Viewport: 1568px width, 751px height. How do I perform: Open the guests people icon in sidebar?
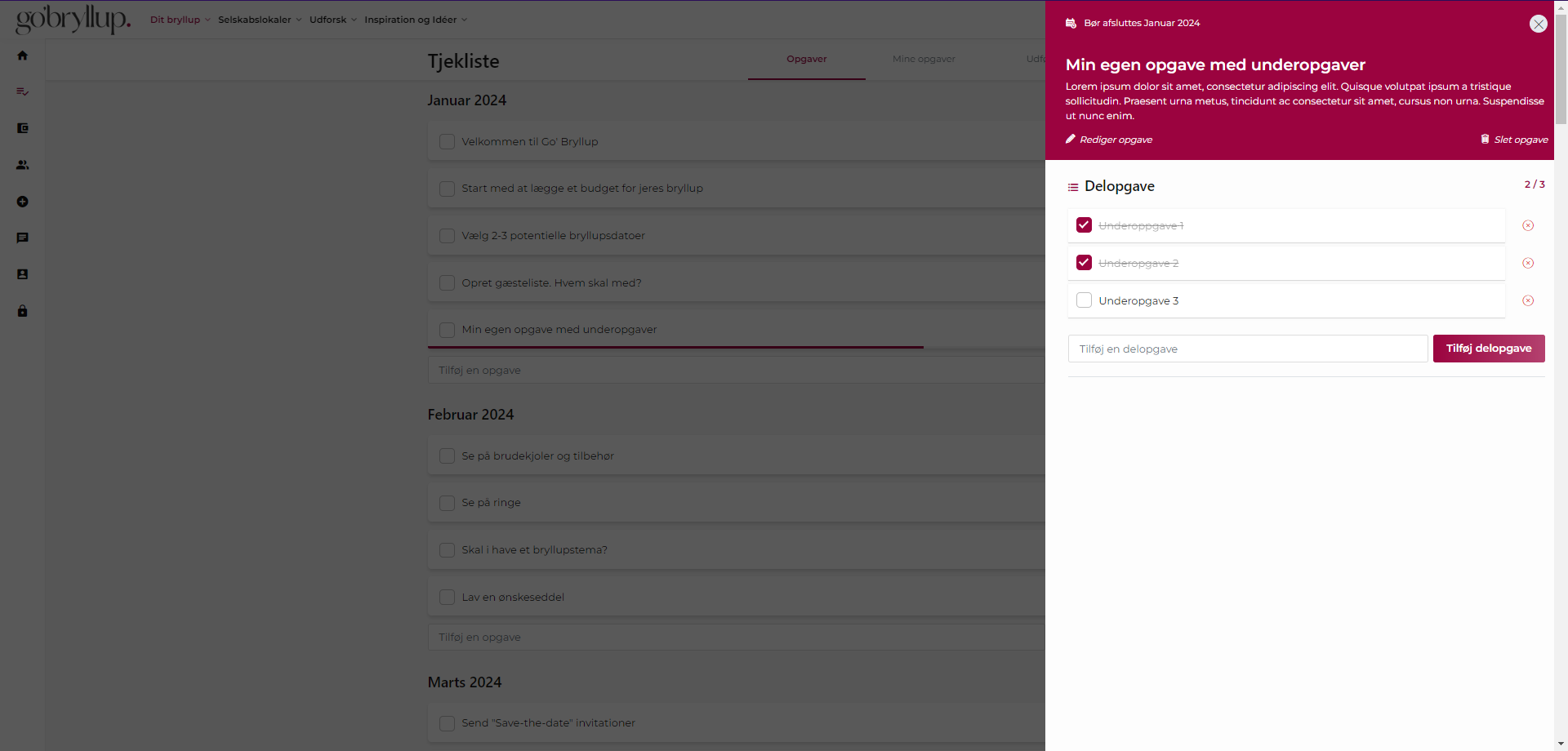point(23,165)
